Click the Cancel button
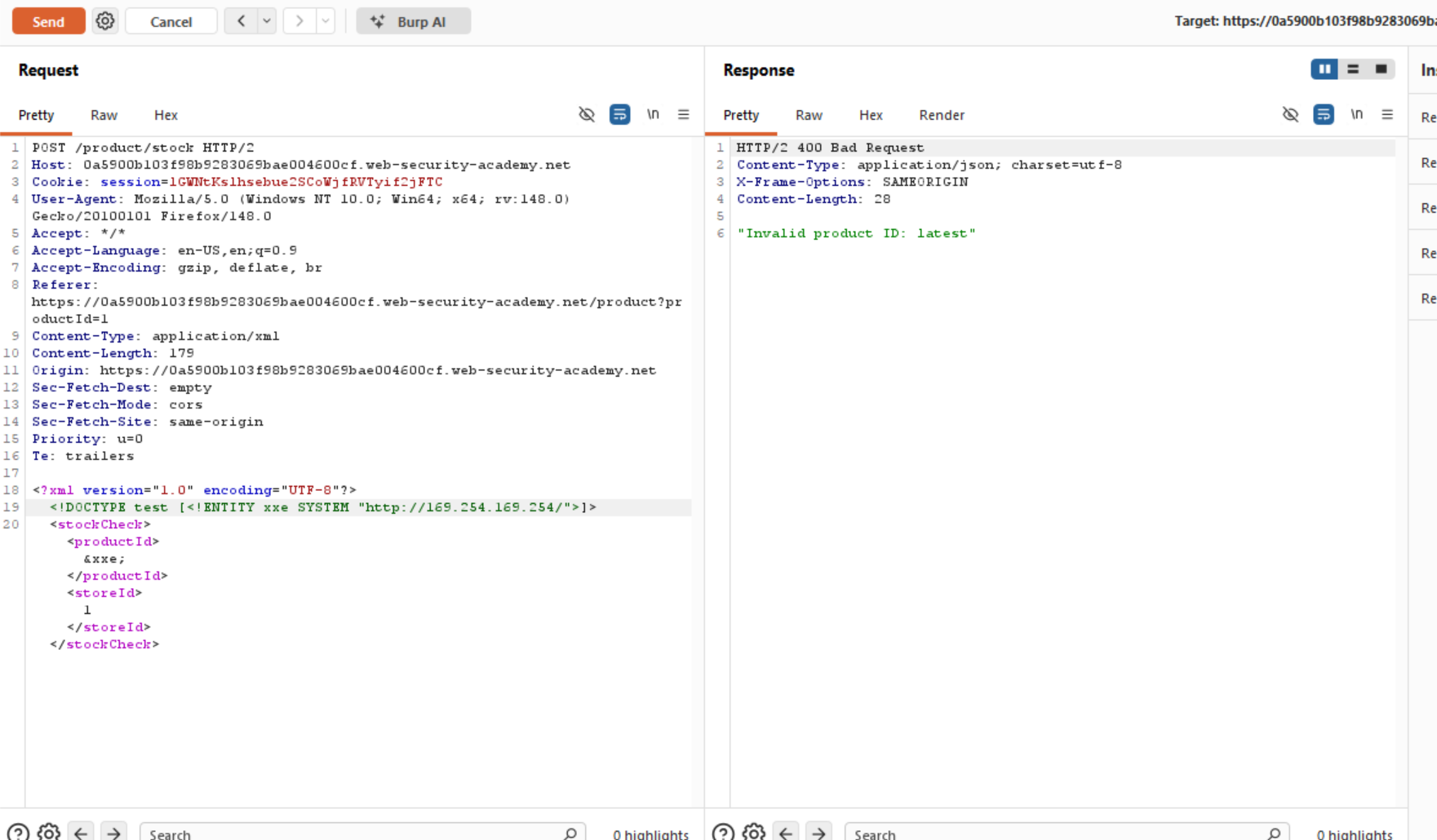The width and height of the screenshot is (1437, 840). click(x=171, y=21)
